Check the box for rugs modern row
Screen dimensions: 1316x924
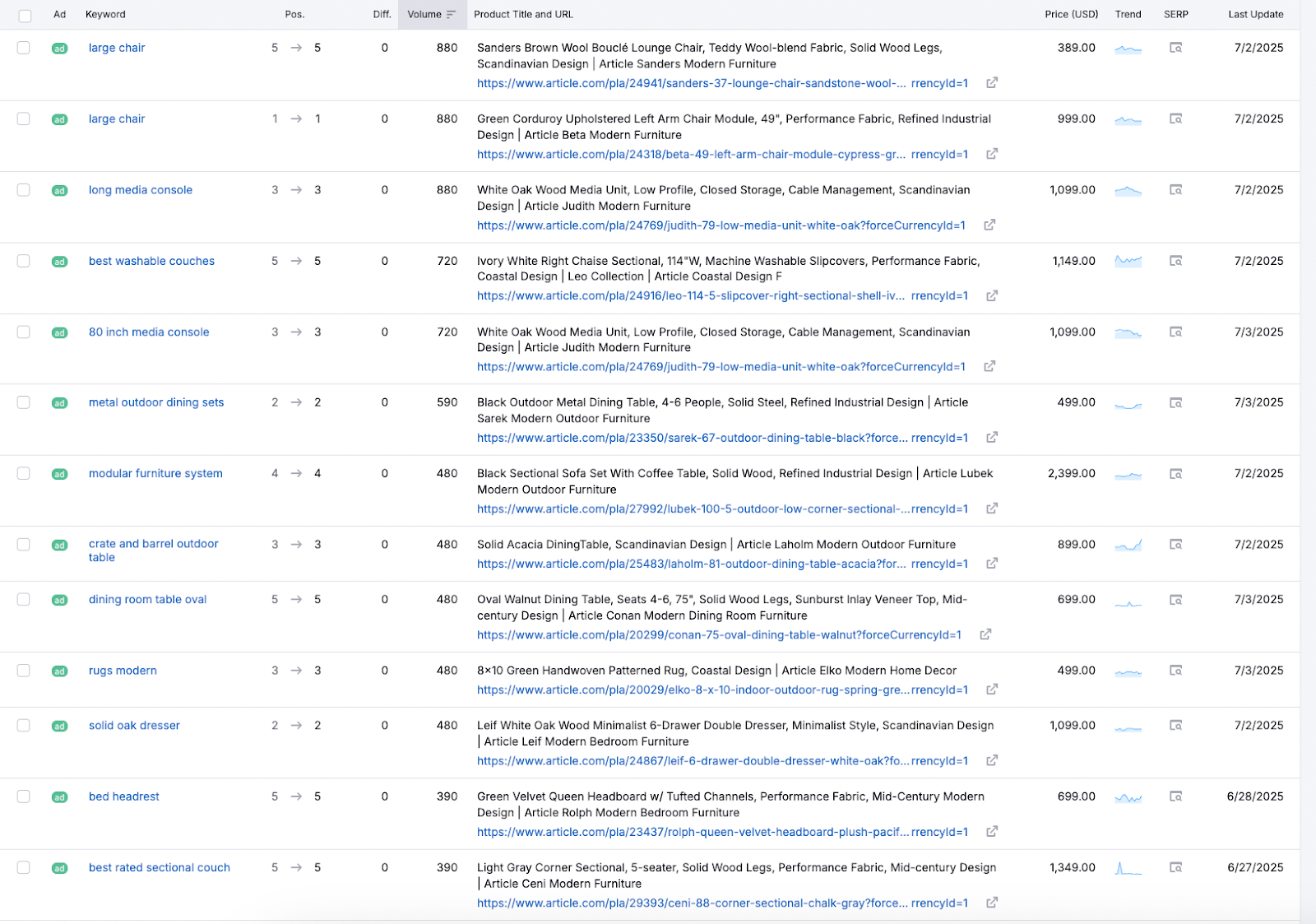pos(23,671)
